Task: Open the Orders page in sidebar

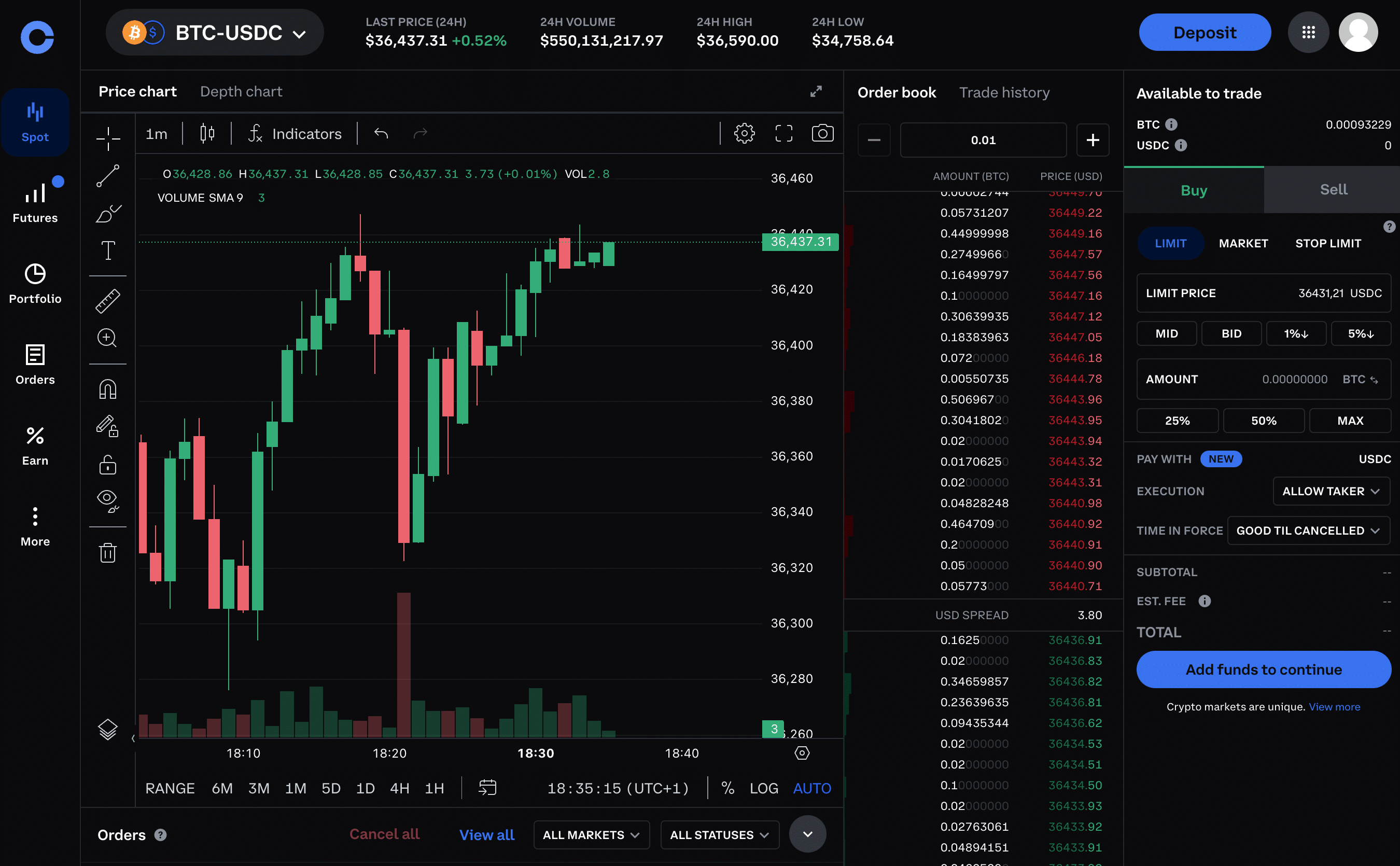Action: tap(35, 364)
